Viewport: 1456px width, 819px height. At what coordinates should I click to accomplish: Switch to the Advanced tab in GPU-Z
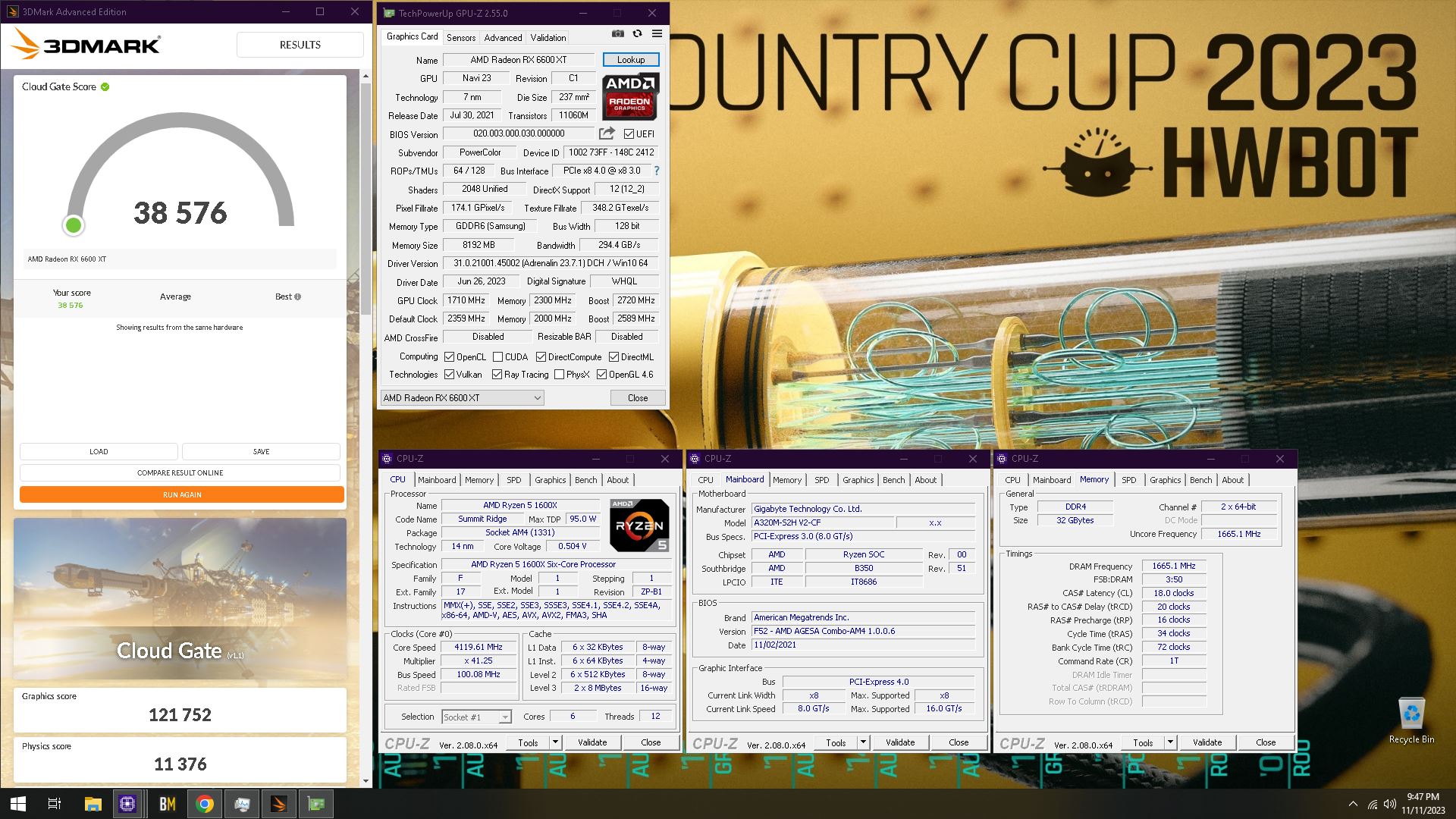(503, 38)
